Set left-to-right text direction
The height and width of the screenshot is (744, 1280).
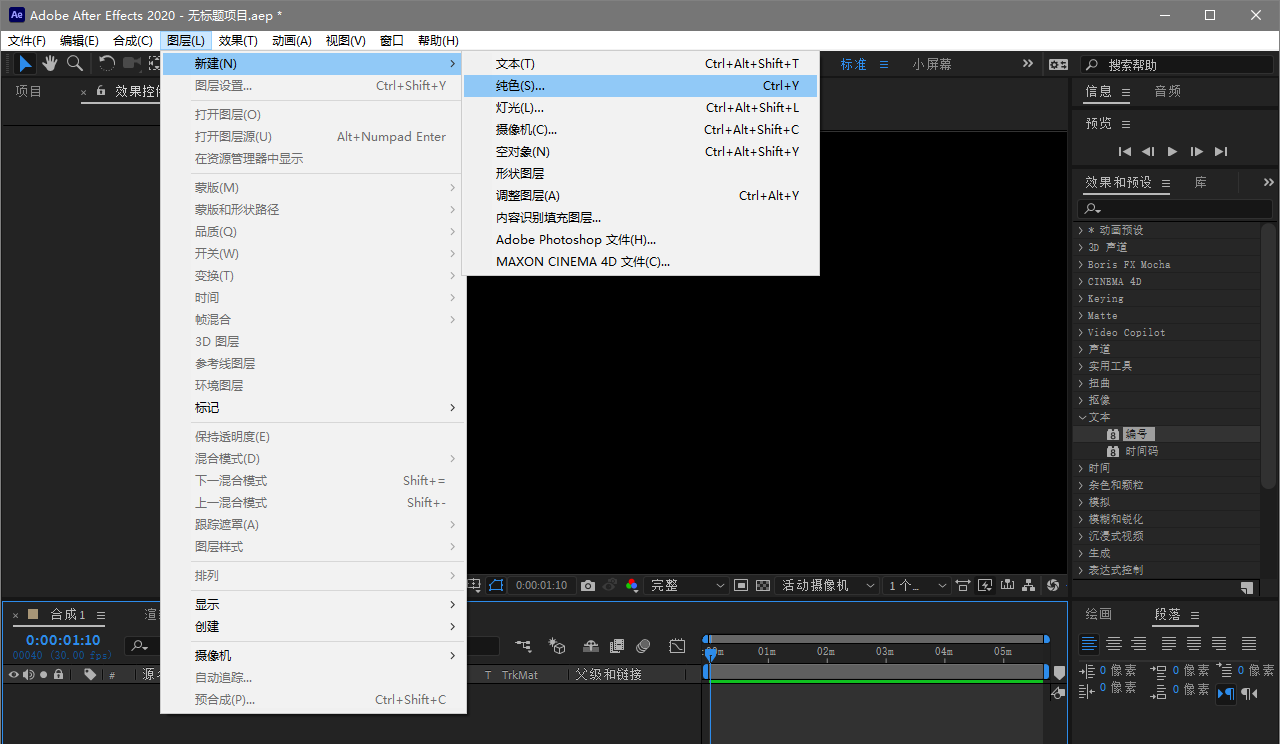click(1226, 693)
